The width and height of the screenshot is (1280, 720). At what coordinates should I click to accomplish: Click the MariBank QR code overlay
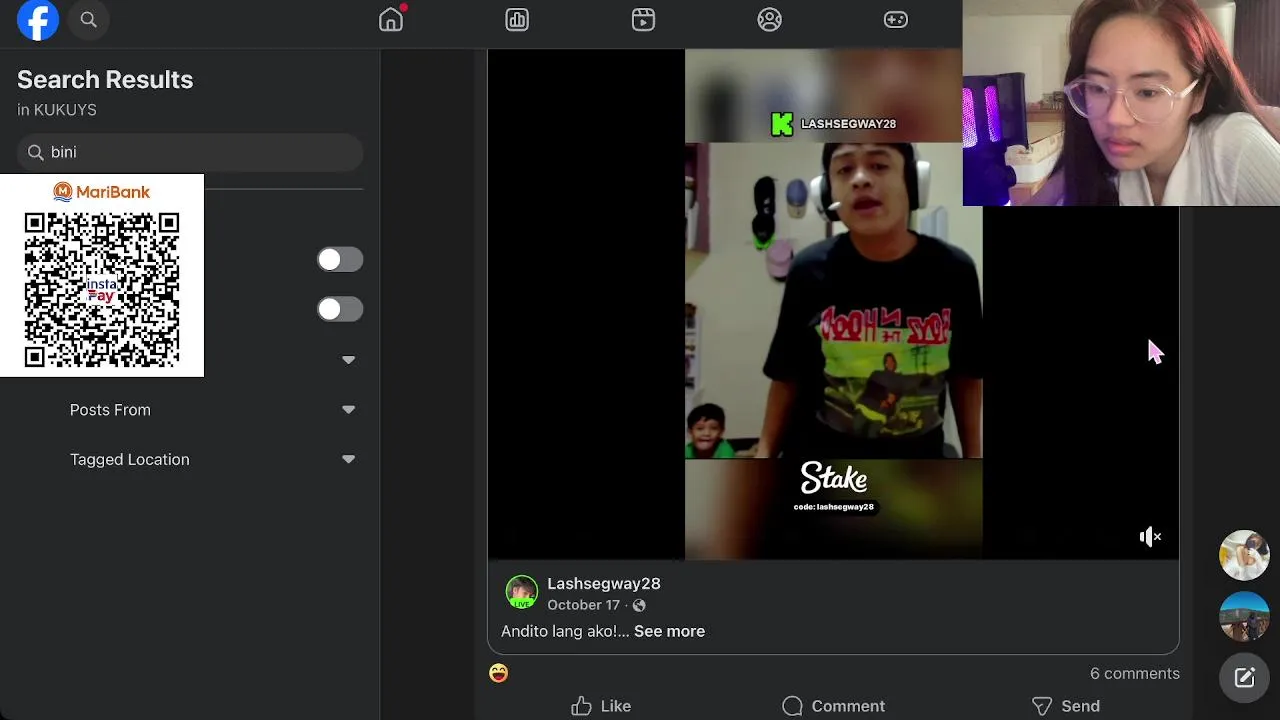click(x=102, y=276)
